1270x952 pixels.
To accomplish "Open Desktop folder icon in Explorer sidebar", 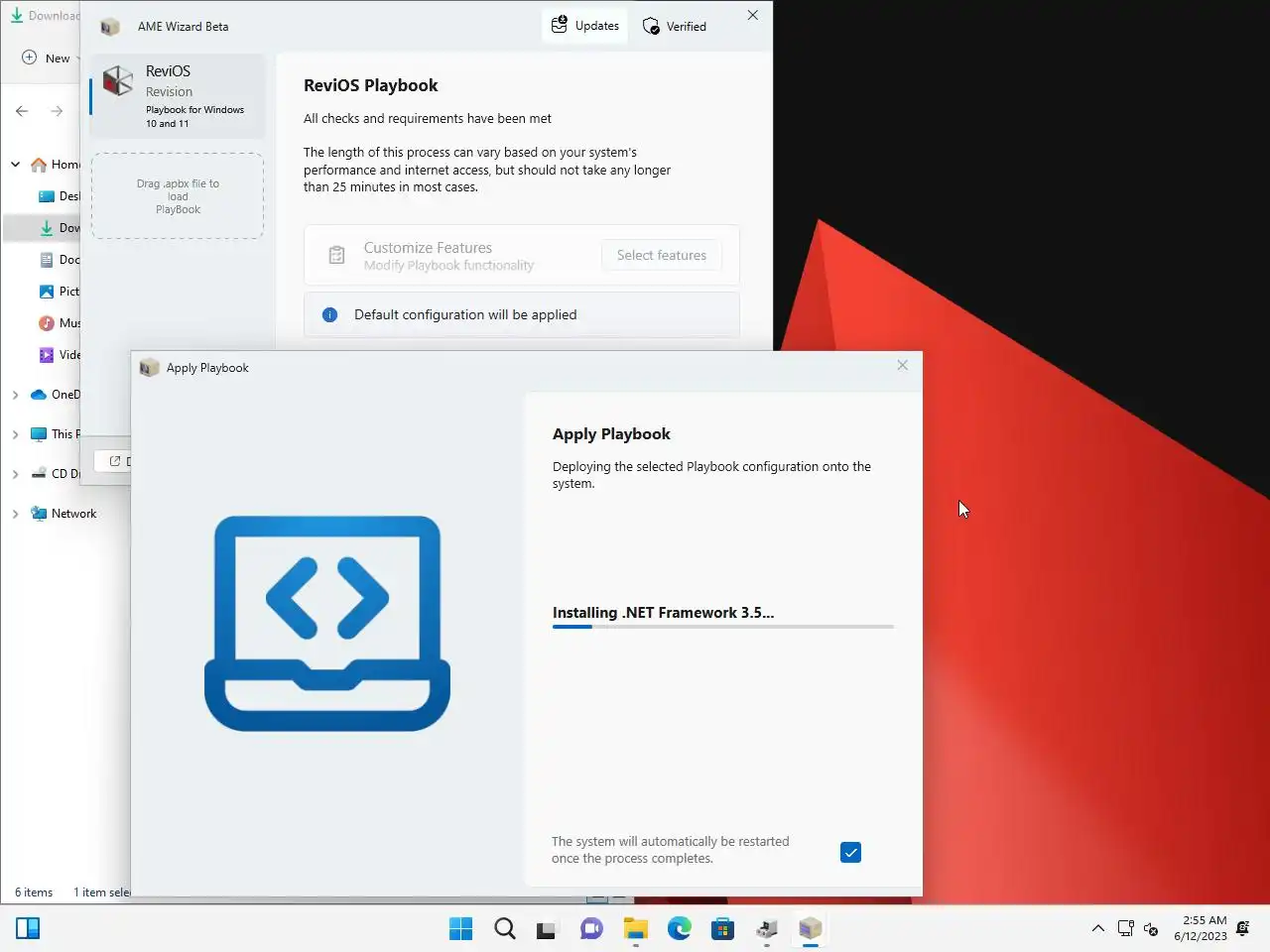I will 46,196.
